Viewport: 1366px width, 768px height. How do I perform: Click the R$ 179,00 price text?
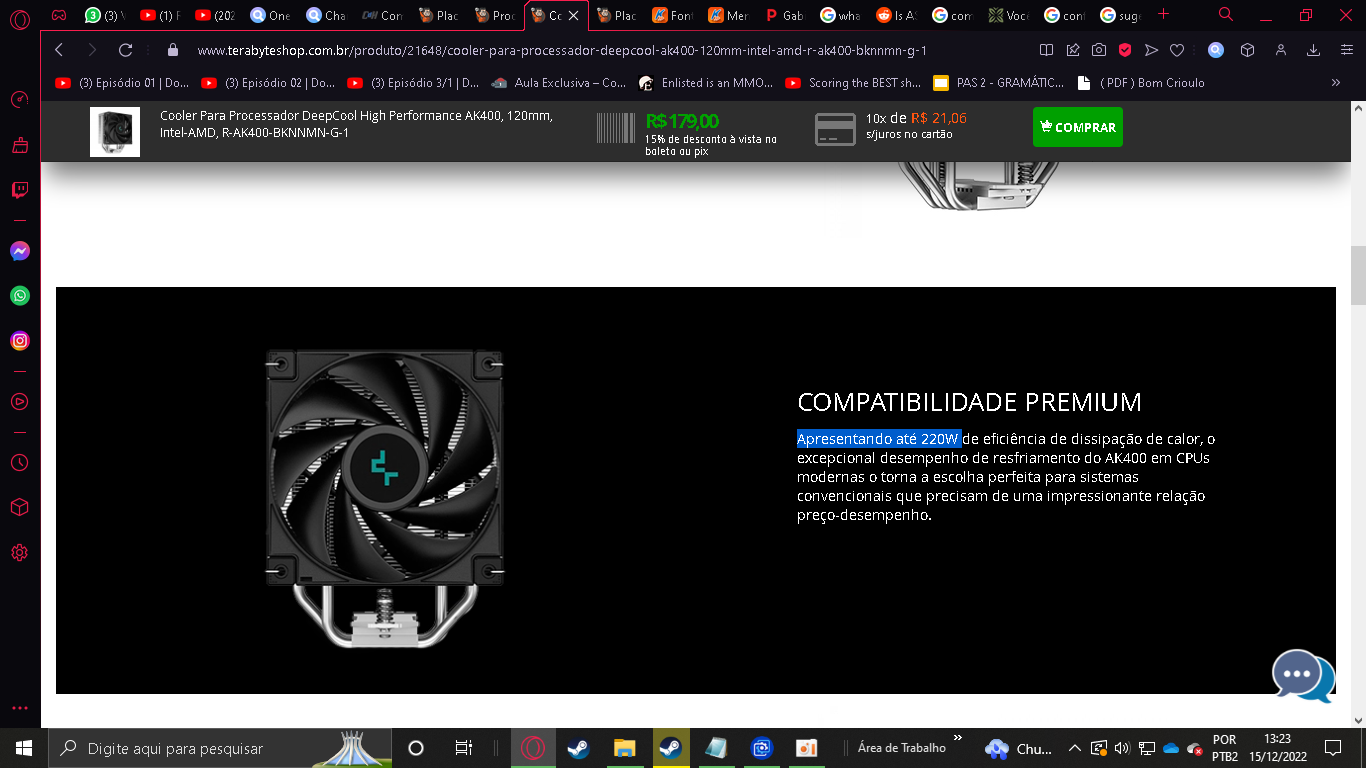pyautogui.click(x=682, y=121)
